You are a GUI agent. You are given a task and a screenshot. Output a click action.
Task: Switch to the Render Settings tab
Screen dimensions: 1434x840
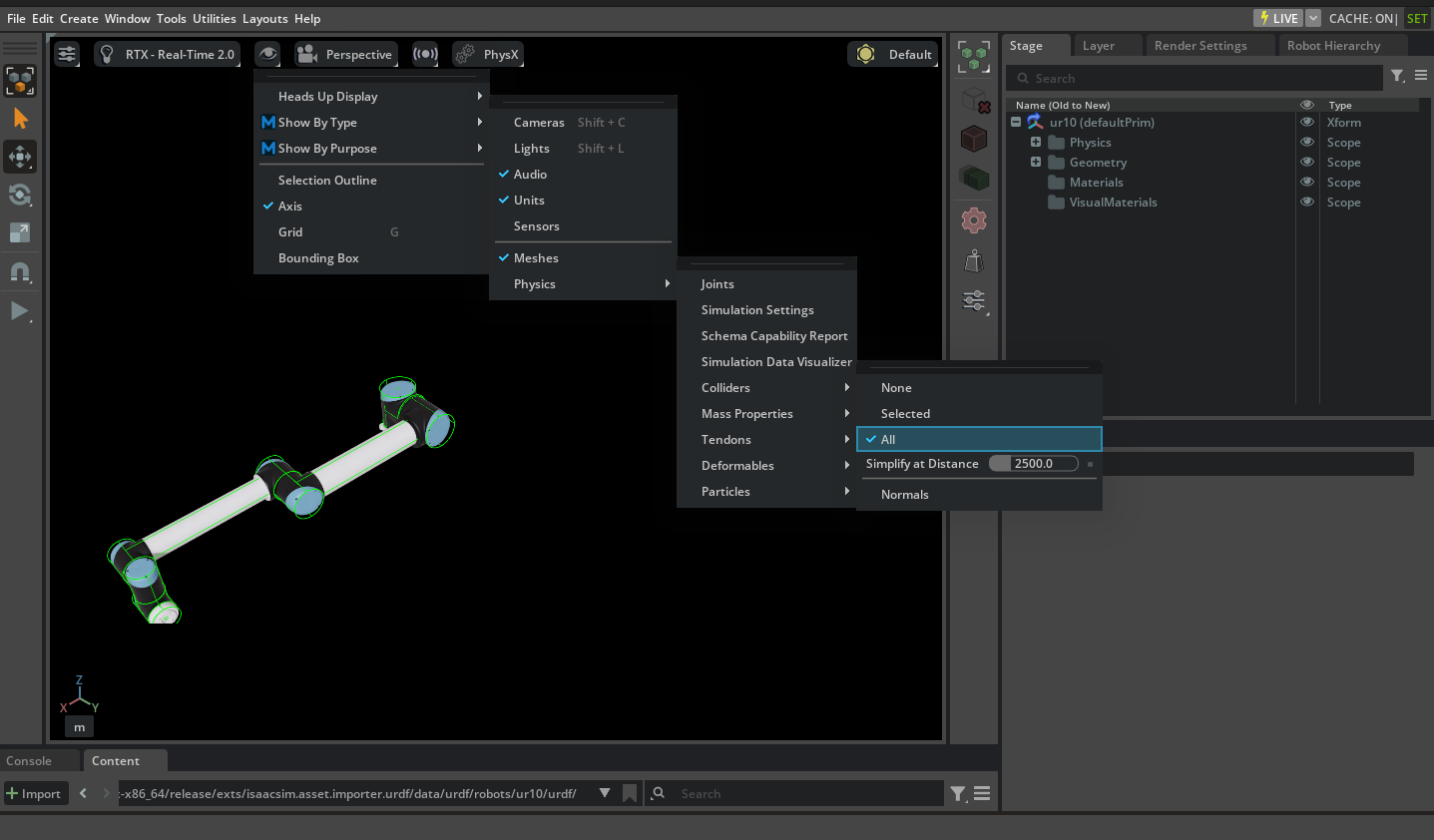(x=1199, y=46)
